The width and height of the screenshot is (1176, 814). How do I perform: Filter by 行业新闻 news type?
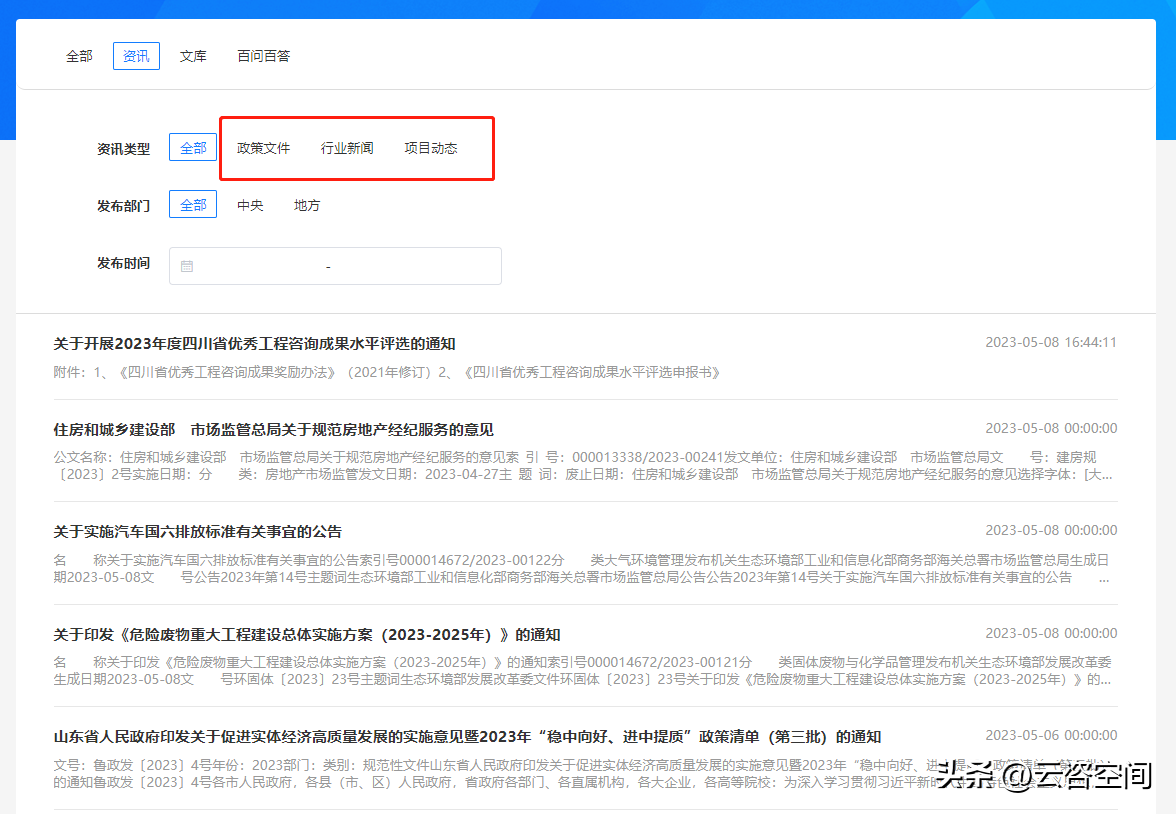pos(346,146)
